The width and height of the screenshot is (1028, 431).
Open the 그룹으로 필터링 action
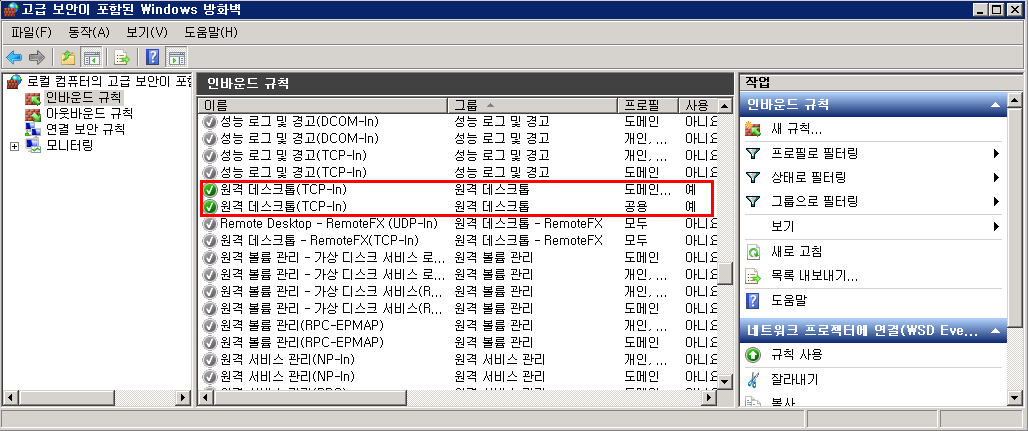pos(815,201)
